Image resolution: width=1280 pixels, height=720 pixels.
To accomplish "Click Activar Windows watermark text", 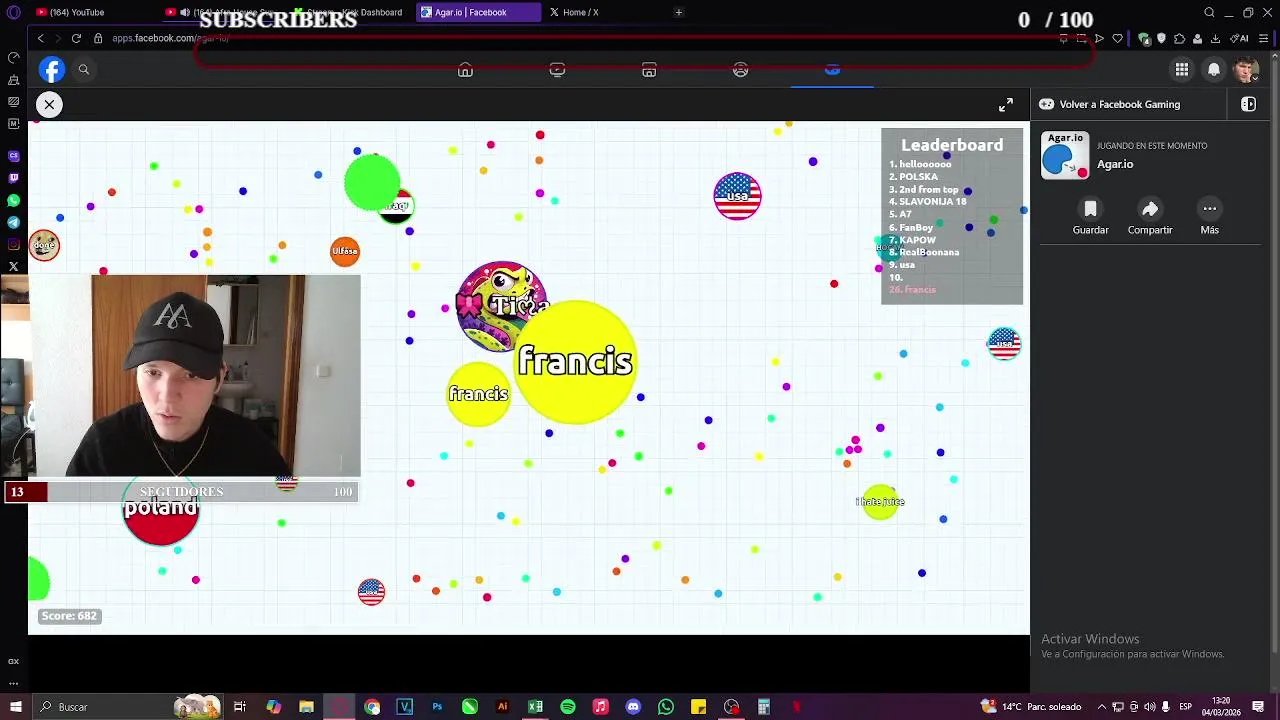I will pyautogui.click(x=1090, y=639).
